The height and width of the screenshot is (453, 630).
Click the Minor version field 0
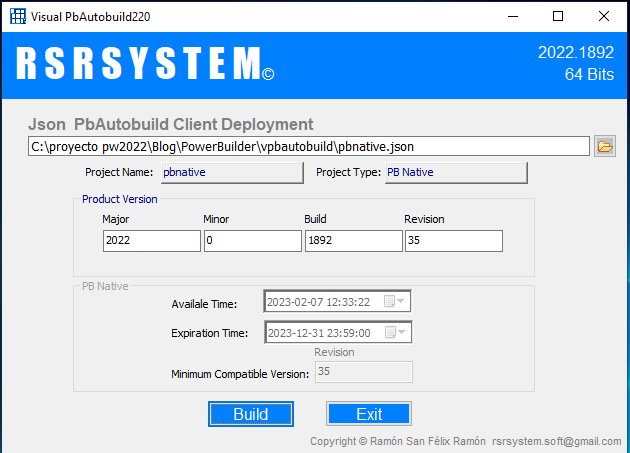coord(253,241)
